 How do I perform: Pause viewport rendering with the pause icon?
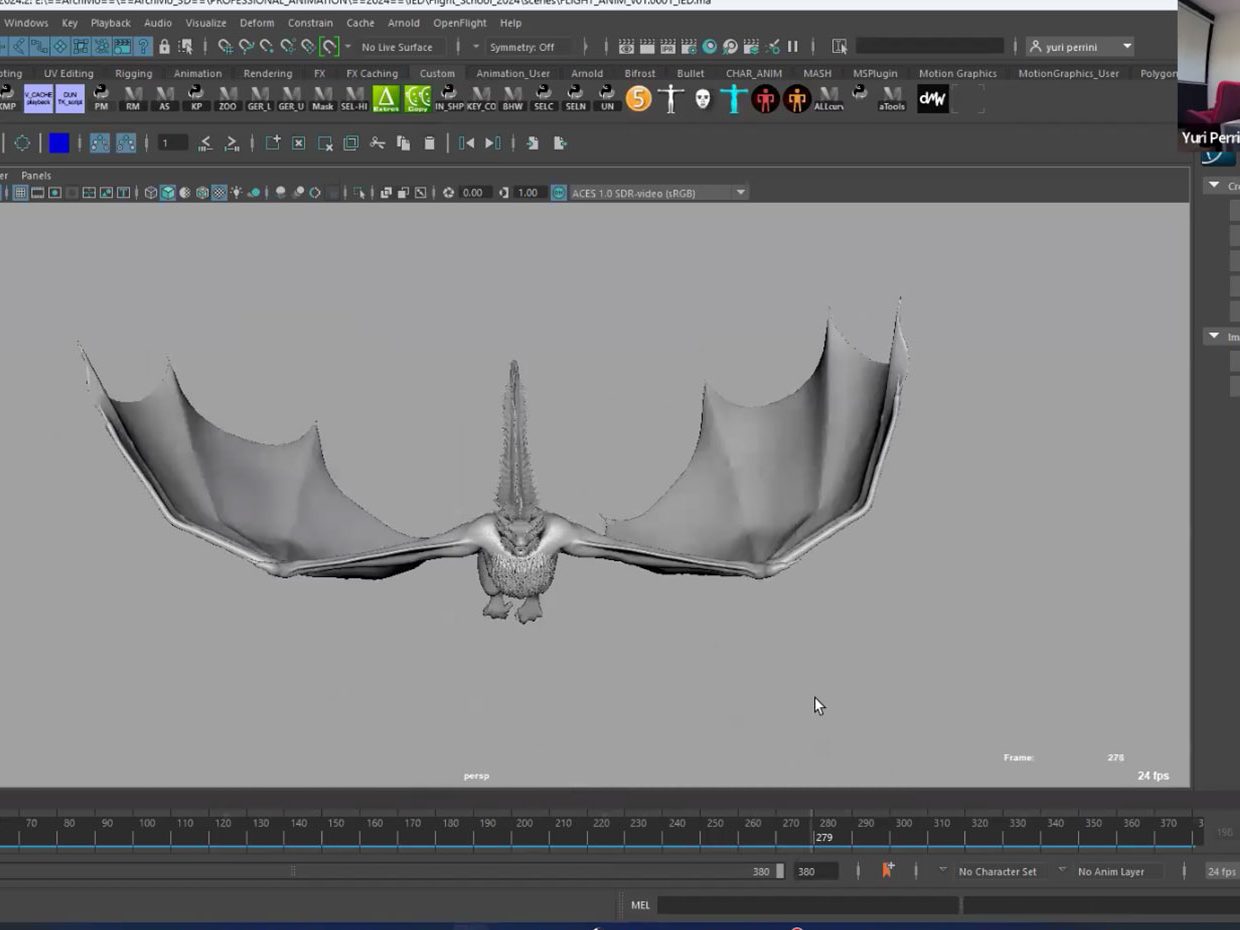(x=793, y=47)
